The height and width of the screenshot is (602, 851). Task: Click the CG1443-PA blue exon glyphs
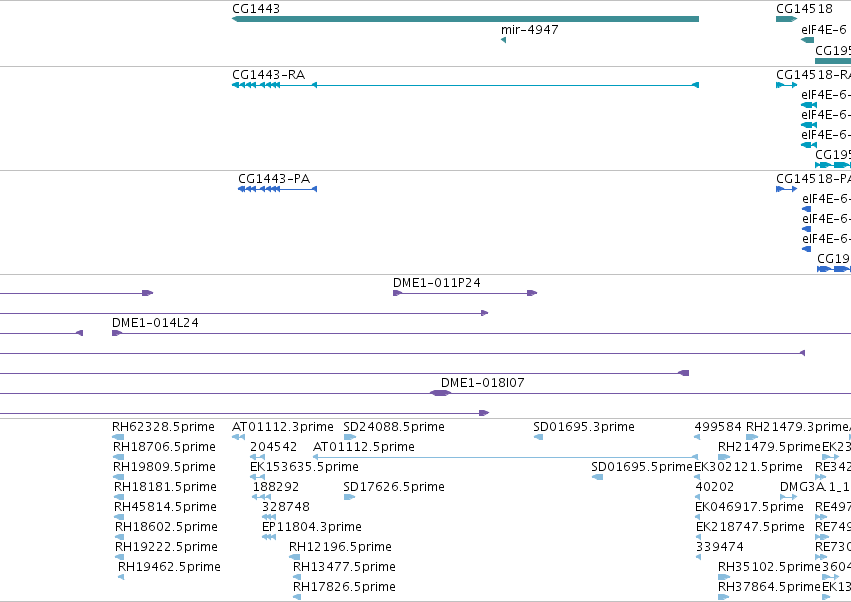click(259, 189)
